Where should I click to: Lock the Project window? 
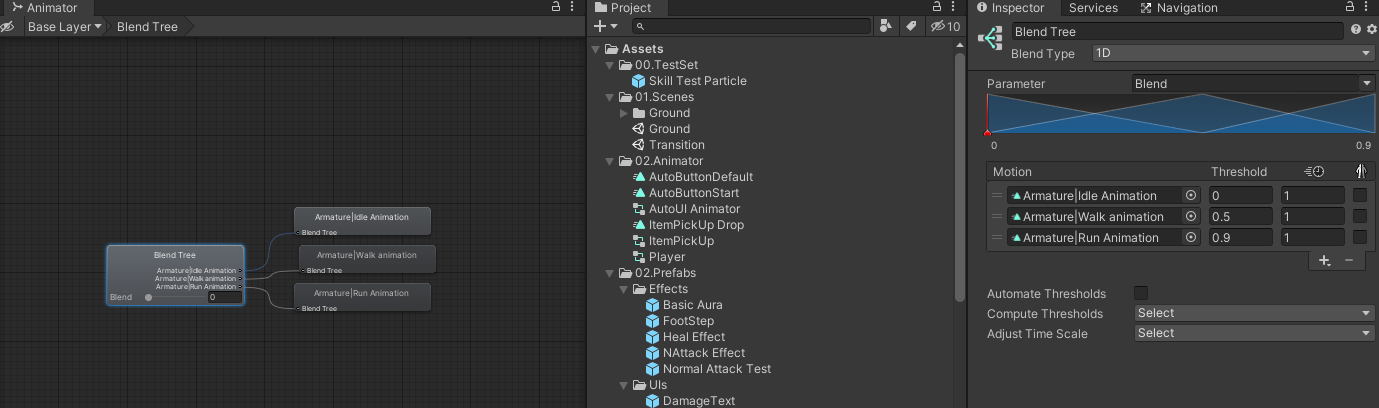(937, 8)
